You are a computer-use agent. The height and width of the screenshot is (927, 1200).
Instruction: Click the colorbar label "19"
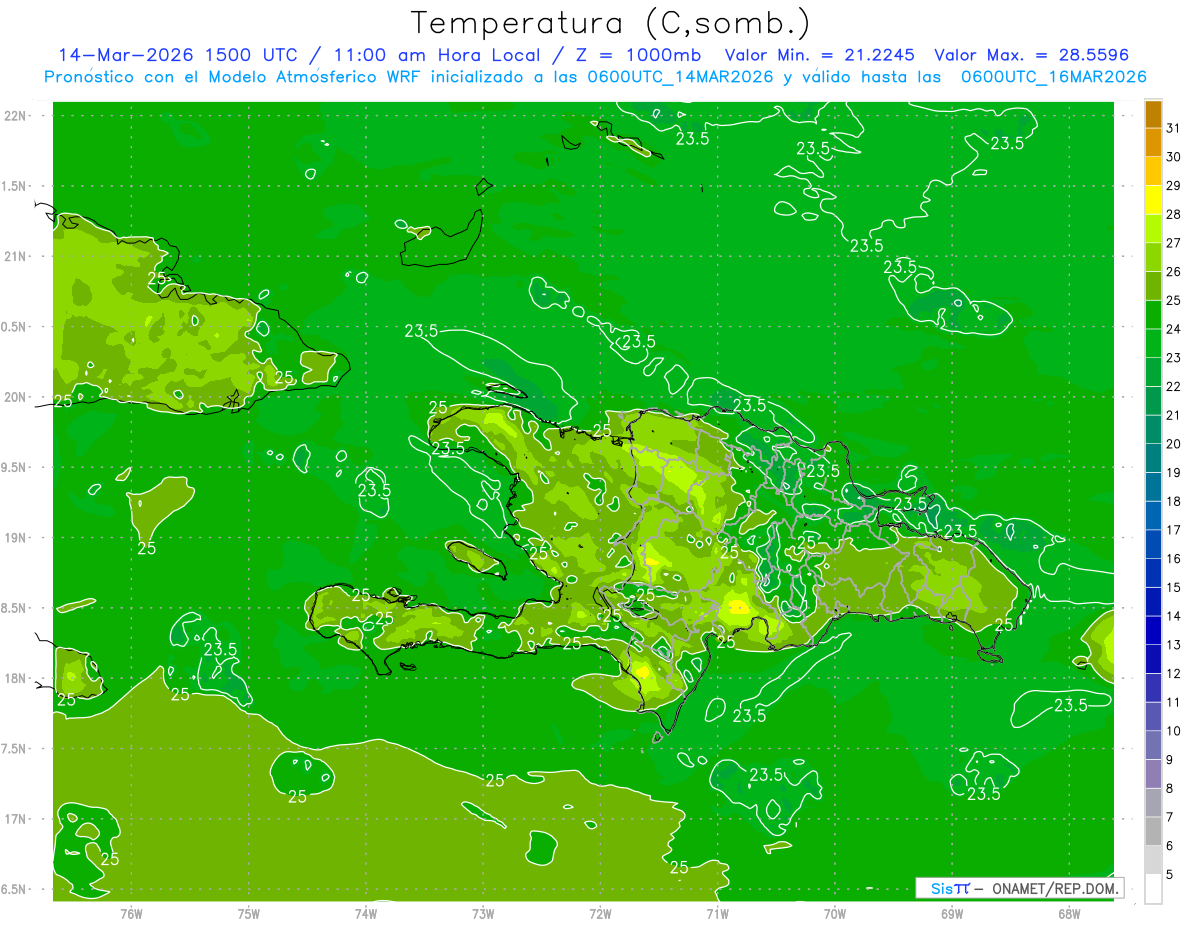(x=1174, y=473)
